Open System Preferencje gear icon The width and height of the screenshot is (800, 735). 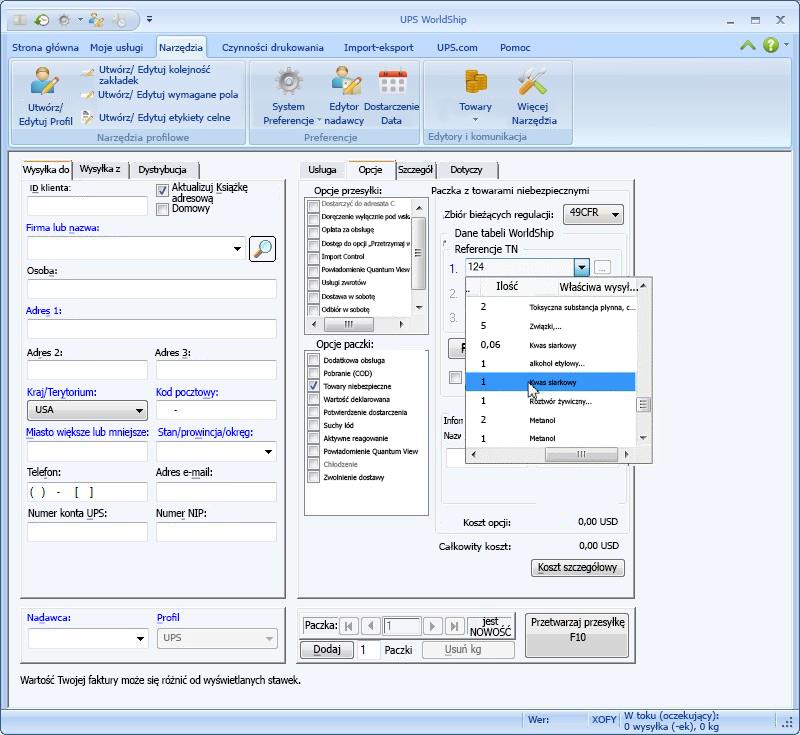coord(289,82)
